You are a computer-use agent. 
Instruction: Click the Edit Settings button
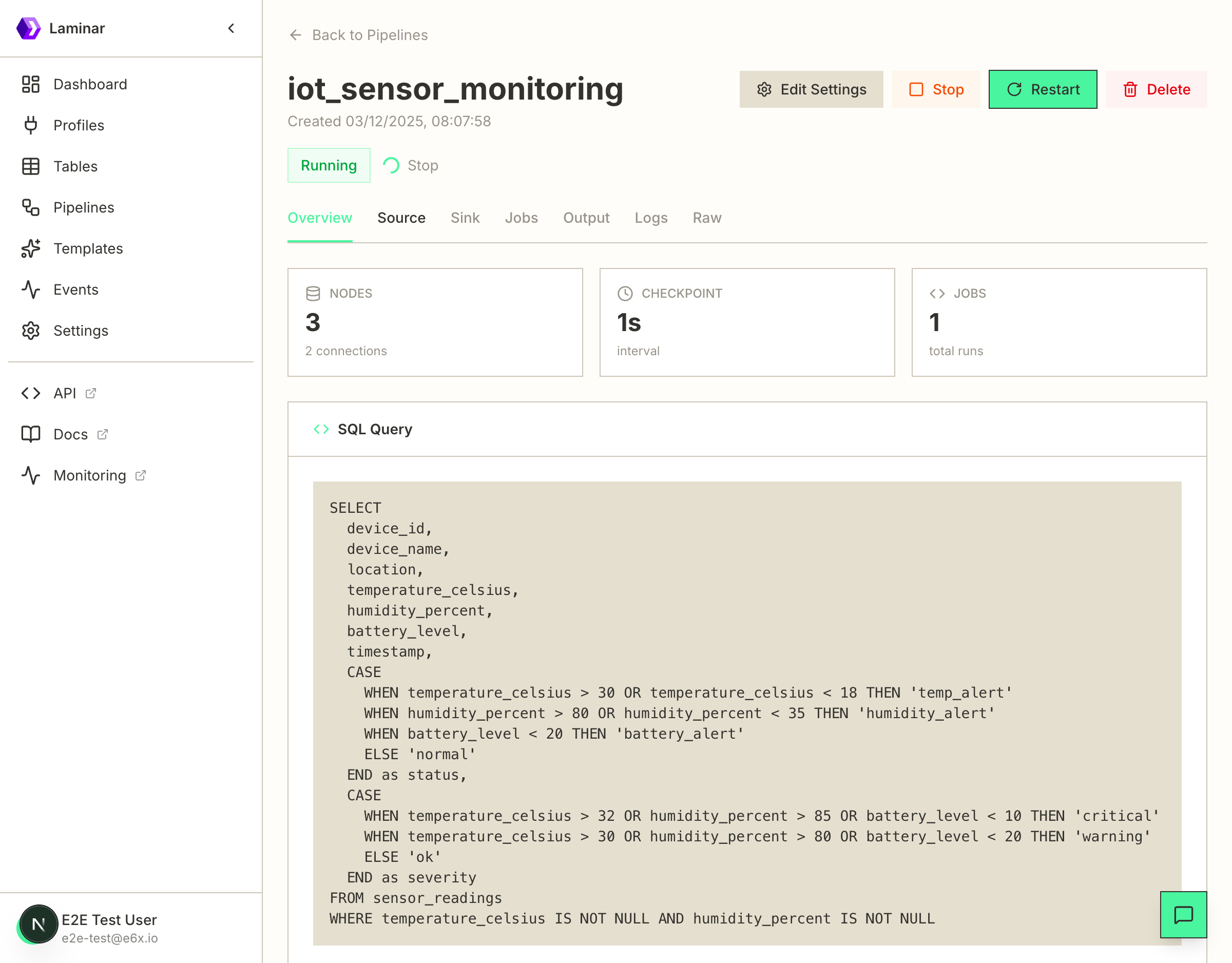coord(811,89)
